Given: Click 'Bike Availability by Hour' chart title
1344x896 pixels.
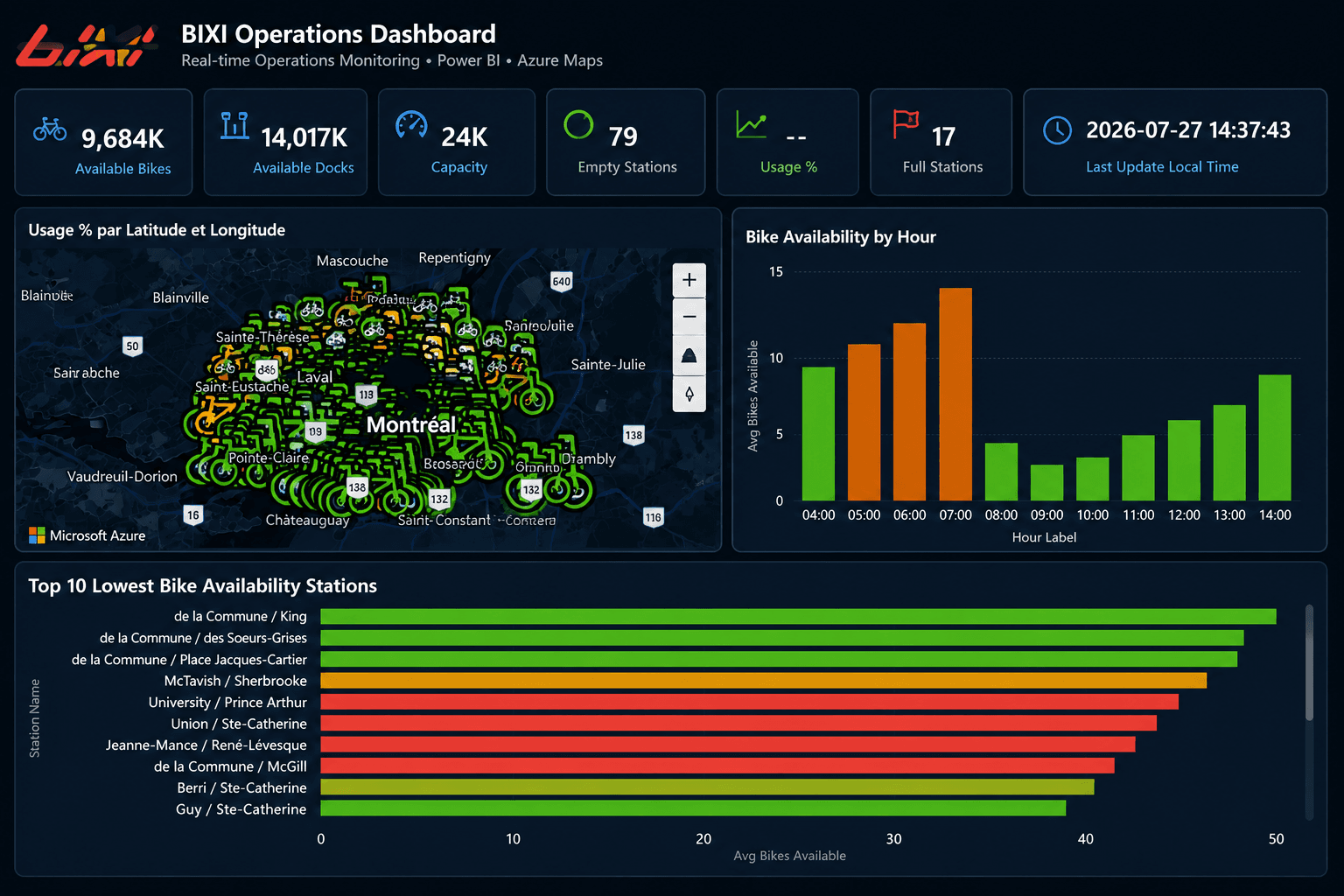Looking at the screenshot, I should tap(840, 237).
